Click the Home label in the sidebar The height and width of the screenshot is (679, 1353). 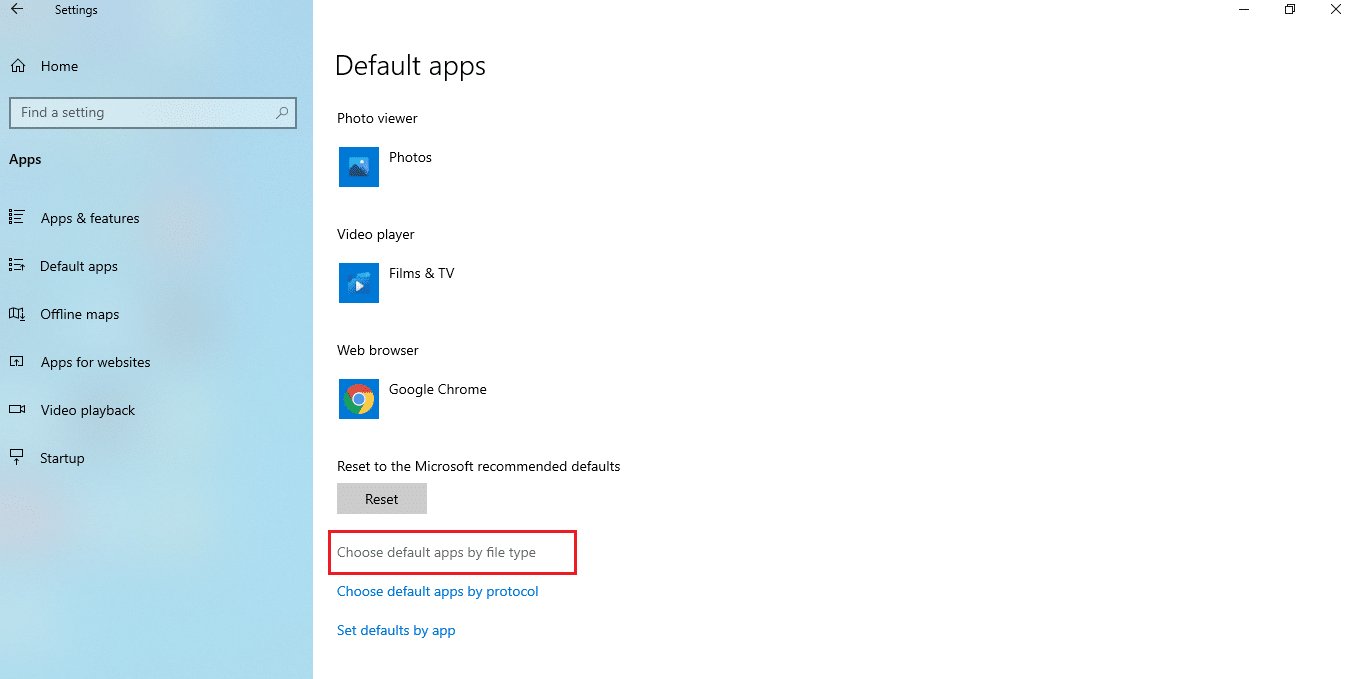coord(59,66)
